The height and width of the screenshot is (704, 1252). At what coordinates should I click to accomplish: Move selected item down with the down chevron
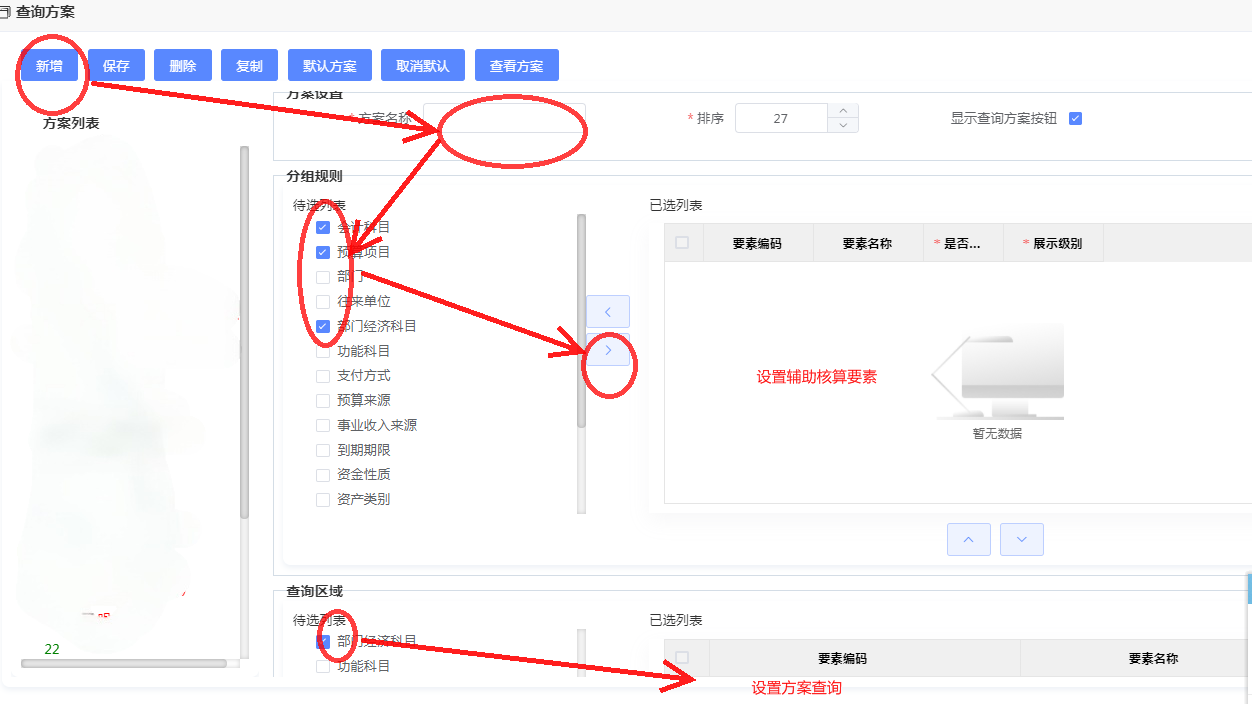click(x=1021, y=539)
